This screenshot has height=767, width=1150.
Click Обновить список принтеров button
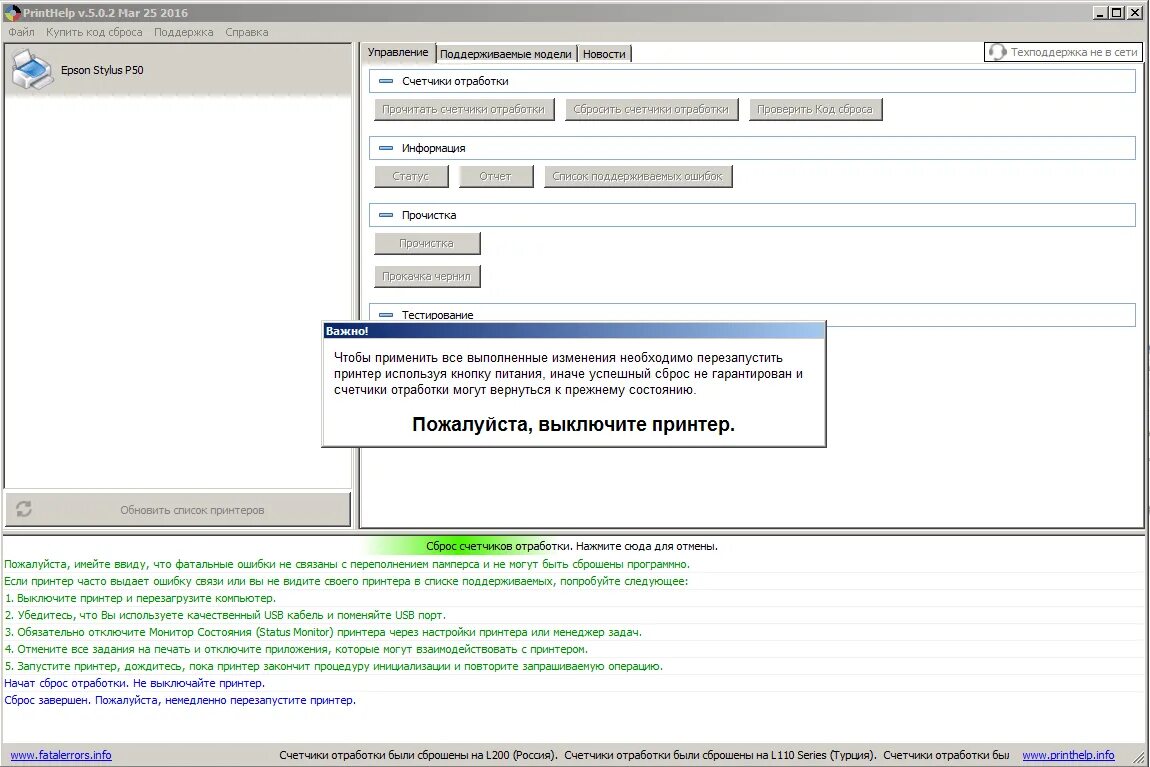[177, 509]
